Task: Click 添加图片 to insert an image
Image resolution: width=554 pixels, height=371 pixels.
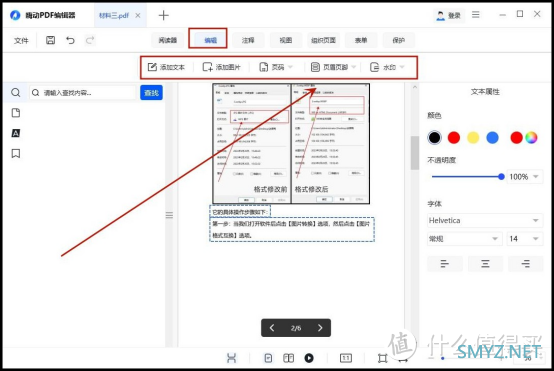Action: (x=222, y=67)
